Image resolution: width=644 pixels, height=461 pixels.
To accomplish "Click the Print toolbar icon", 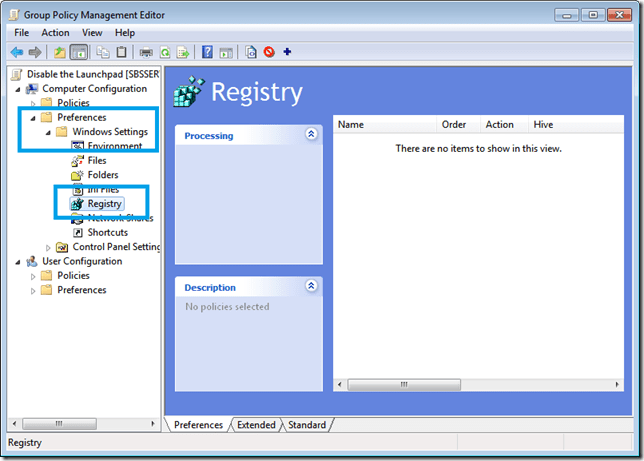I will tap(146, 52).
